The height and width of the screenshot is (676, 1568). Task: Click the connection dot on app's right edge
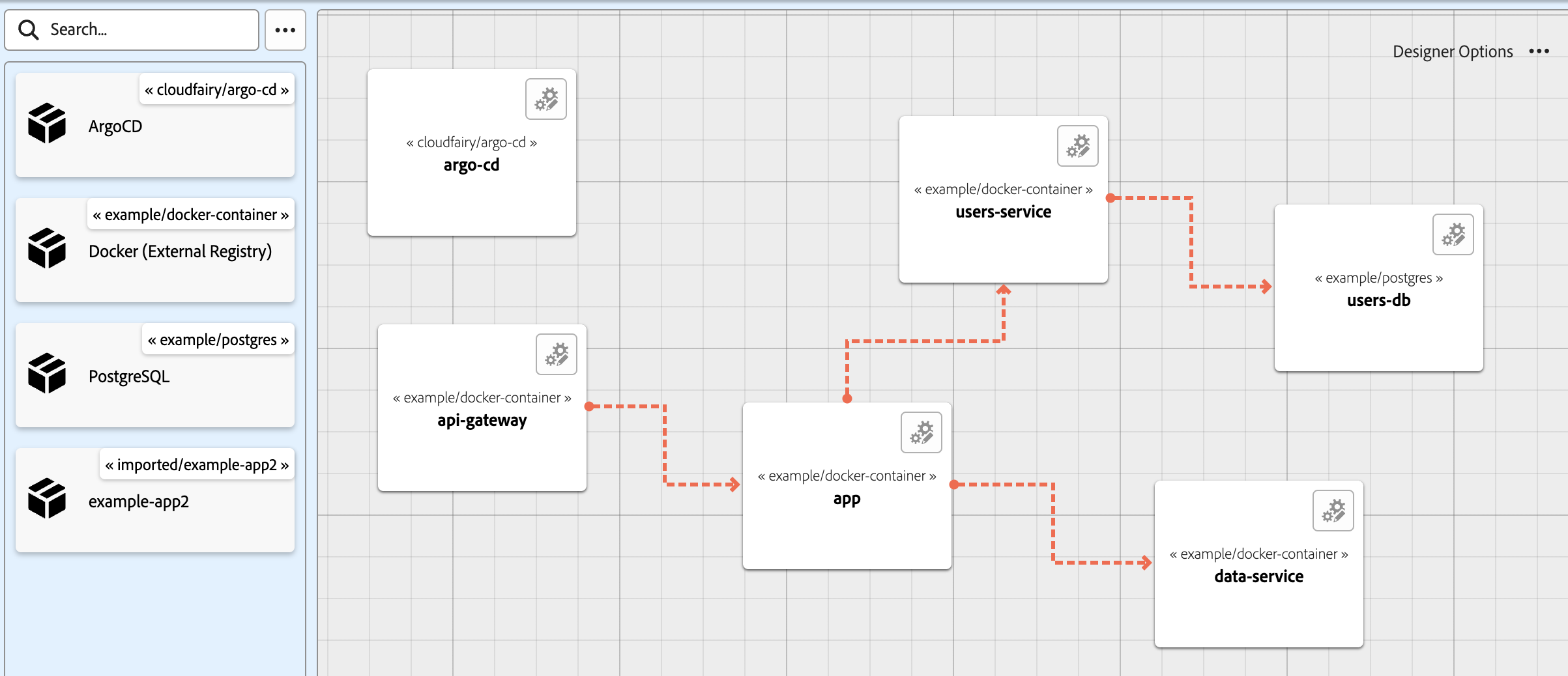coord(954,485)
